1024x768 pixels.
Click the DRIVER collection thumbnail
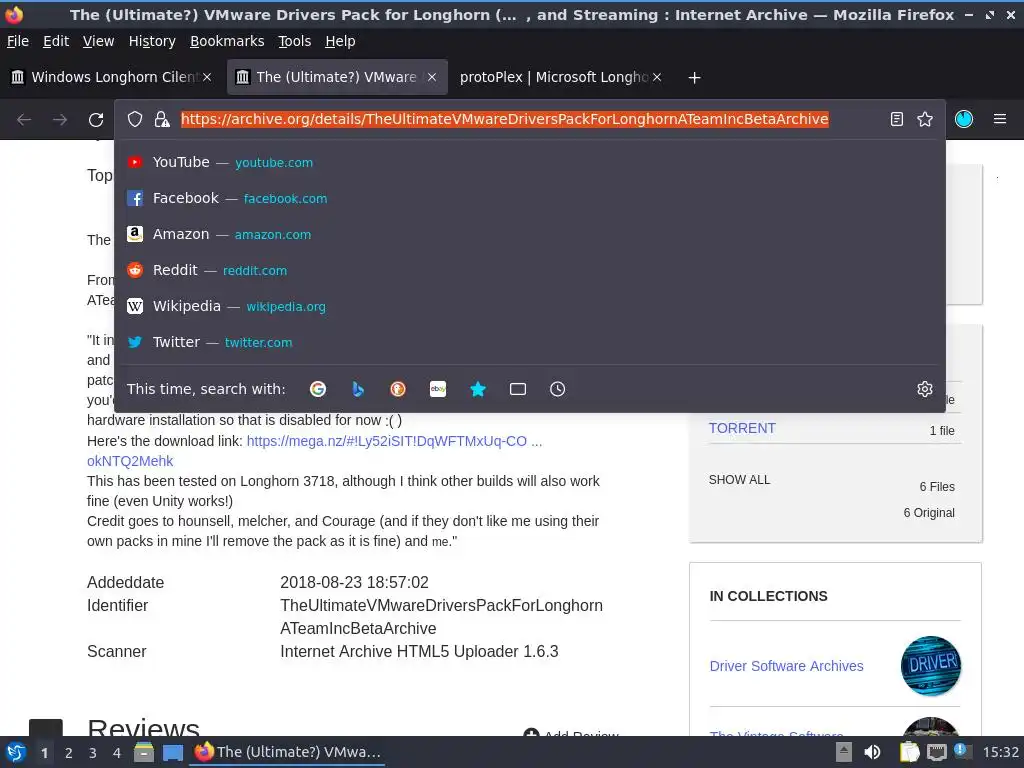[931, 665]
